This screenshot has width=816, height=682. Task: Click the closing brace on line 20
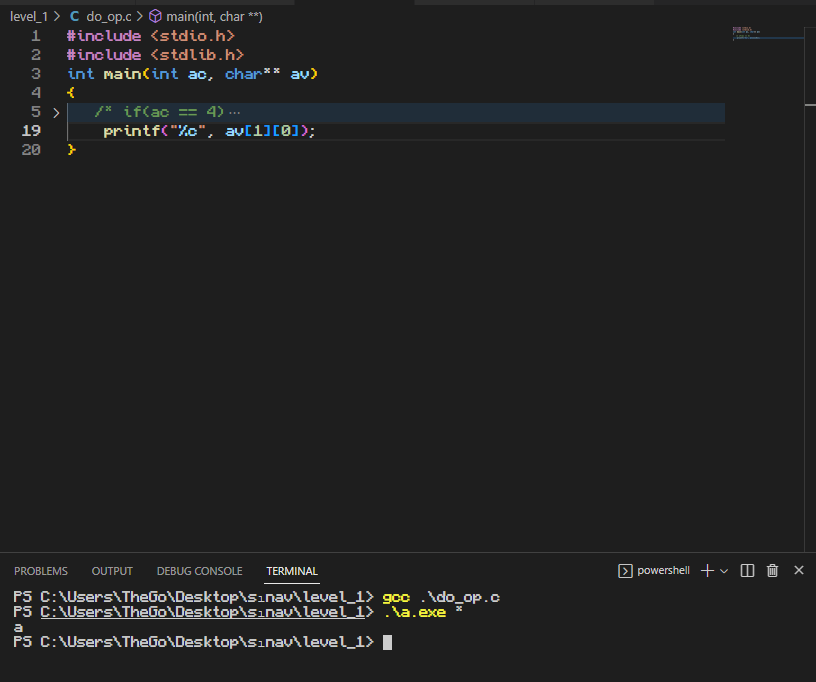click(x=72, y=150)
